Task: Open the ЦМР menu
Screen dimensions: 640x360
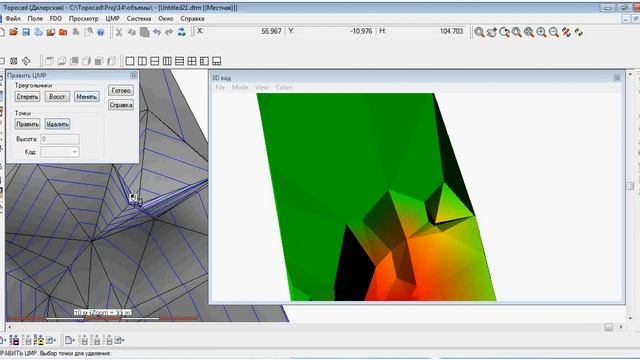Action: click(112, 19)
